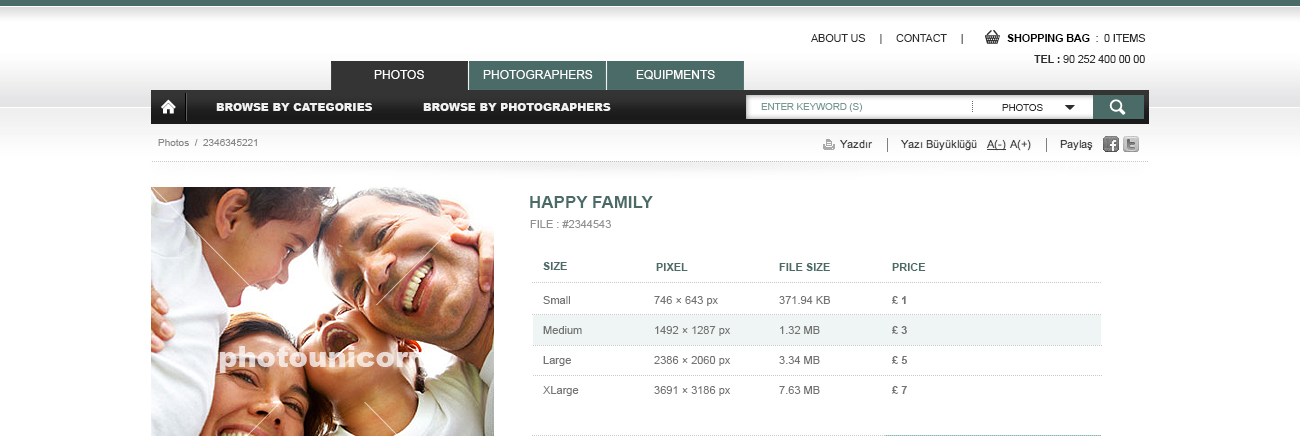Click the Yazı Büyüklüğü label
The height and width of the screenshot is (436, 1300).
coord(938,144)
